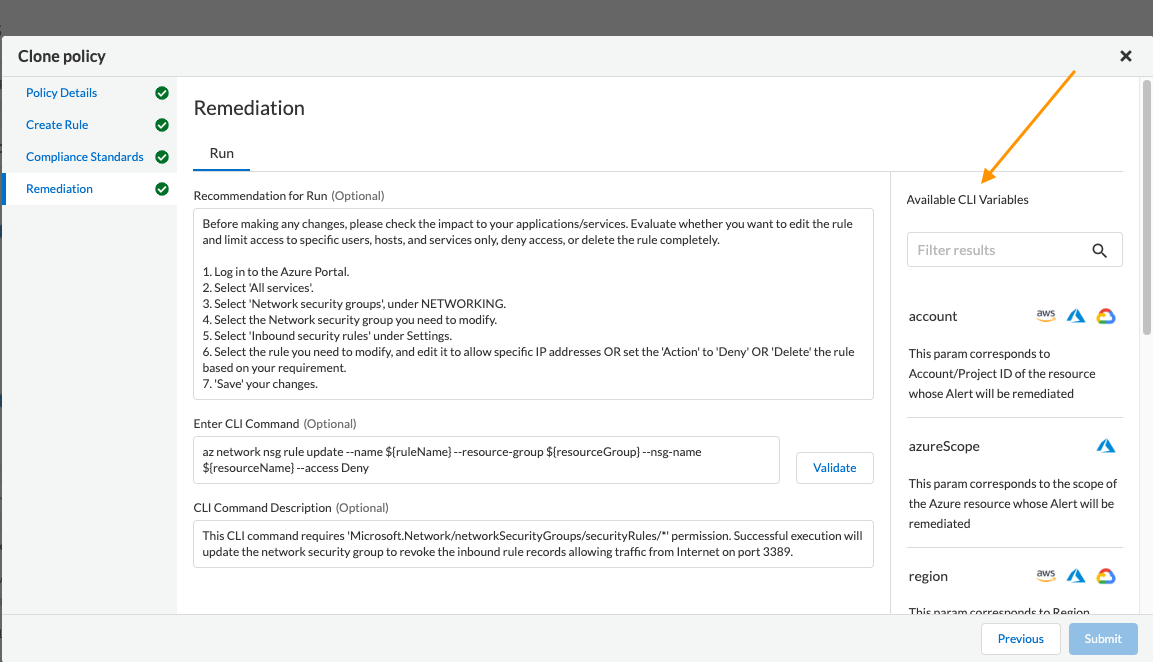Click the Azure icon next to azureScope
Viewport: 1153px width, 662px height.
[1105, 446]
